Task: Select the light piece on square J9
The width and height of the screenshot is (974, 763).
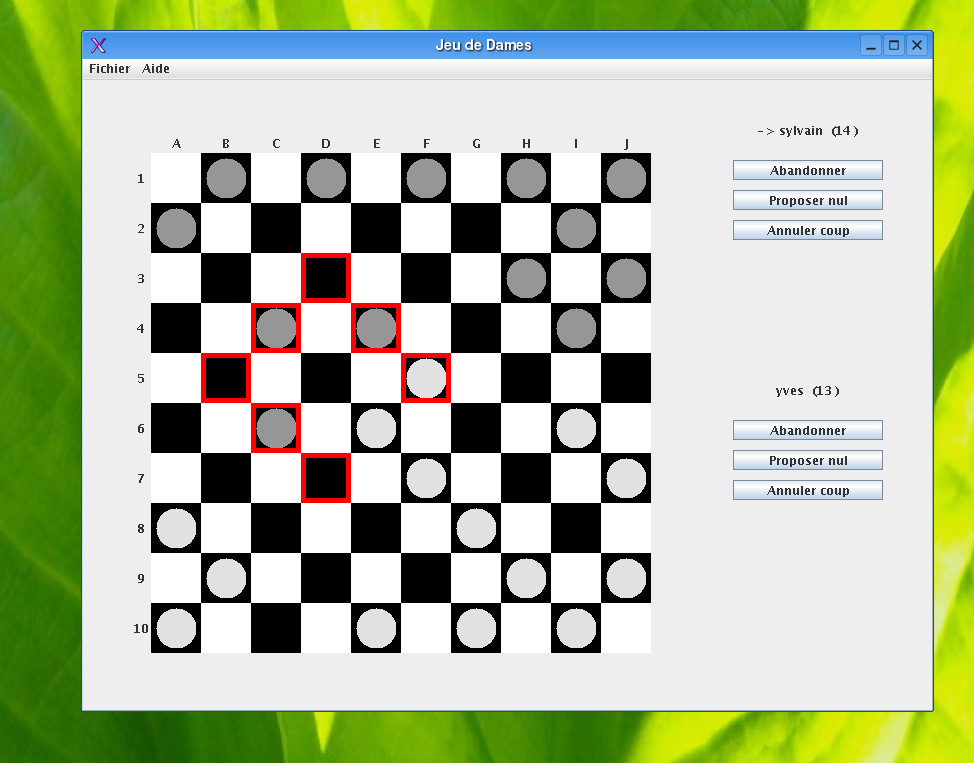Action: [626, 578]
